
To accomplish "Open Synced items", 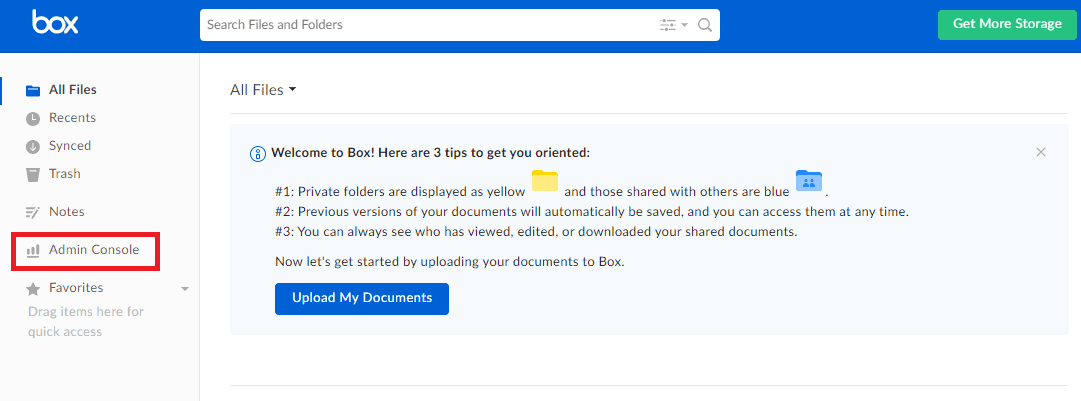I will [70, 146].
